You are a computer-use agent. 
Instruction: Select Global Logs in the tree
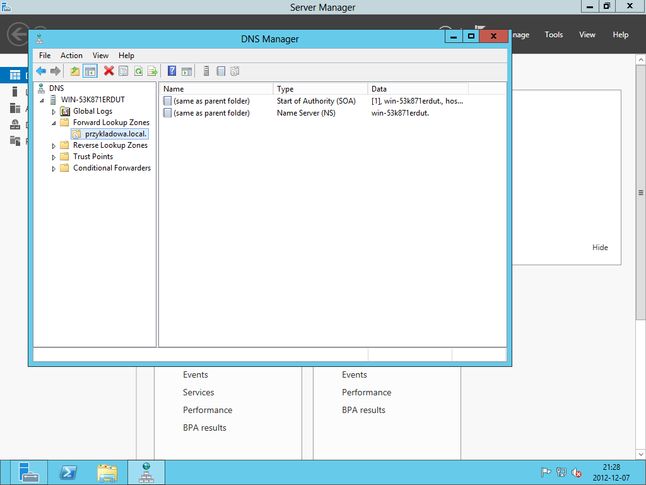click(x=92, y=111)
